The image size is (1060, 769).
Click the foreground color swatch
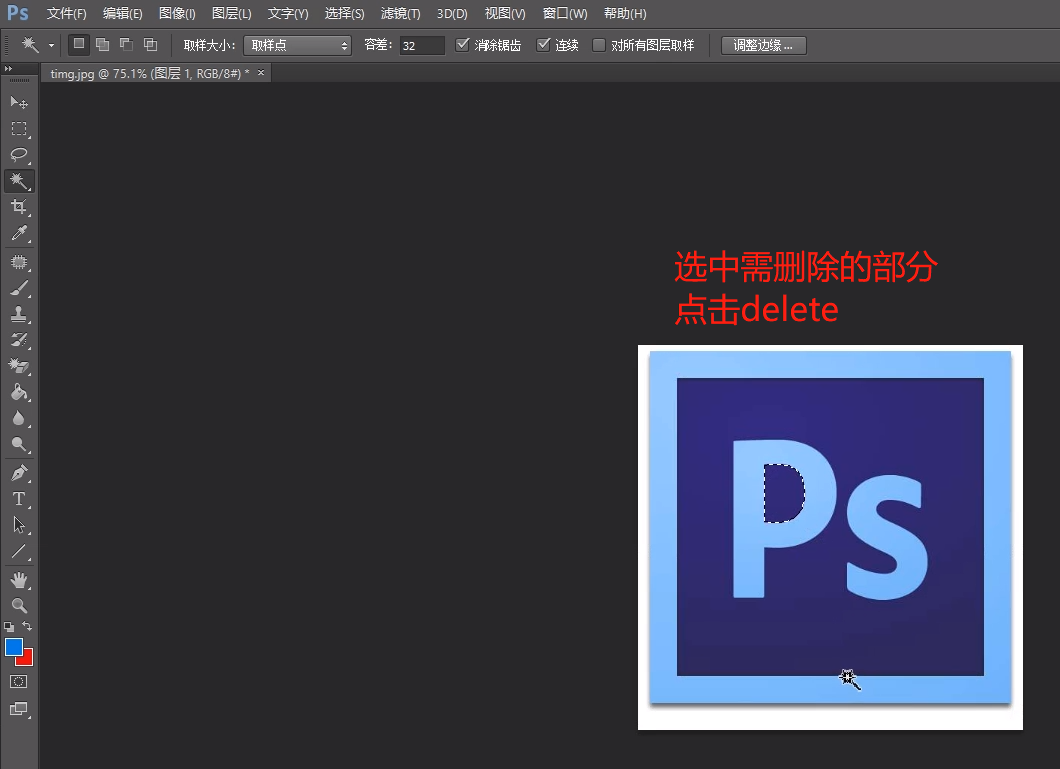(x=14, y=649)
